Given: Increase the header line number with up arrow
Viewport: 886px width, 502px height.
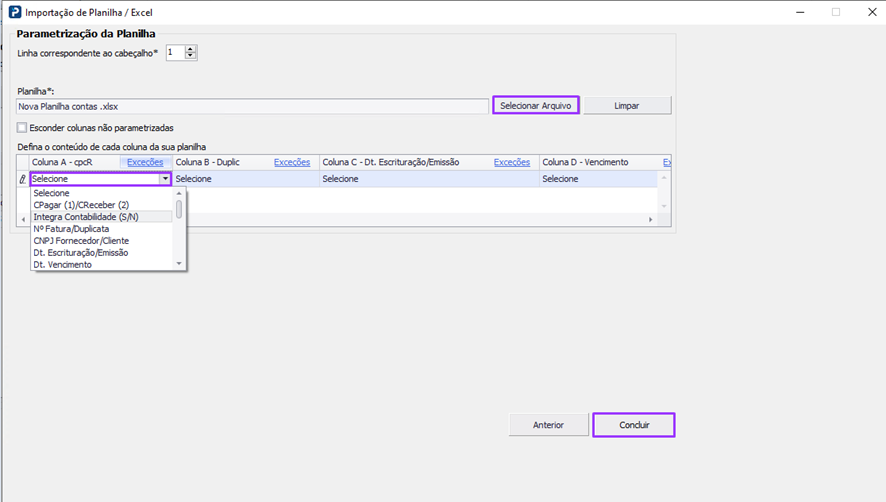Looking at the screenshot, I should [x=191, y=48].
